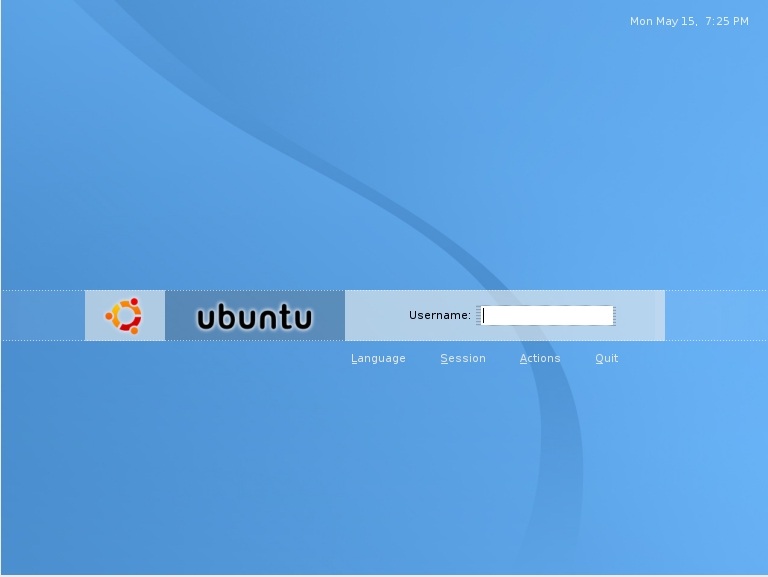Screen dimensions: 768x577
Task: Click the Username input field
Action: click(546, 315)
